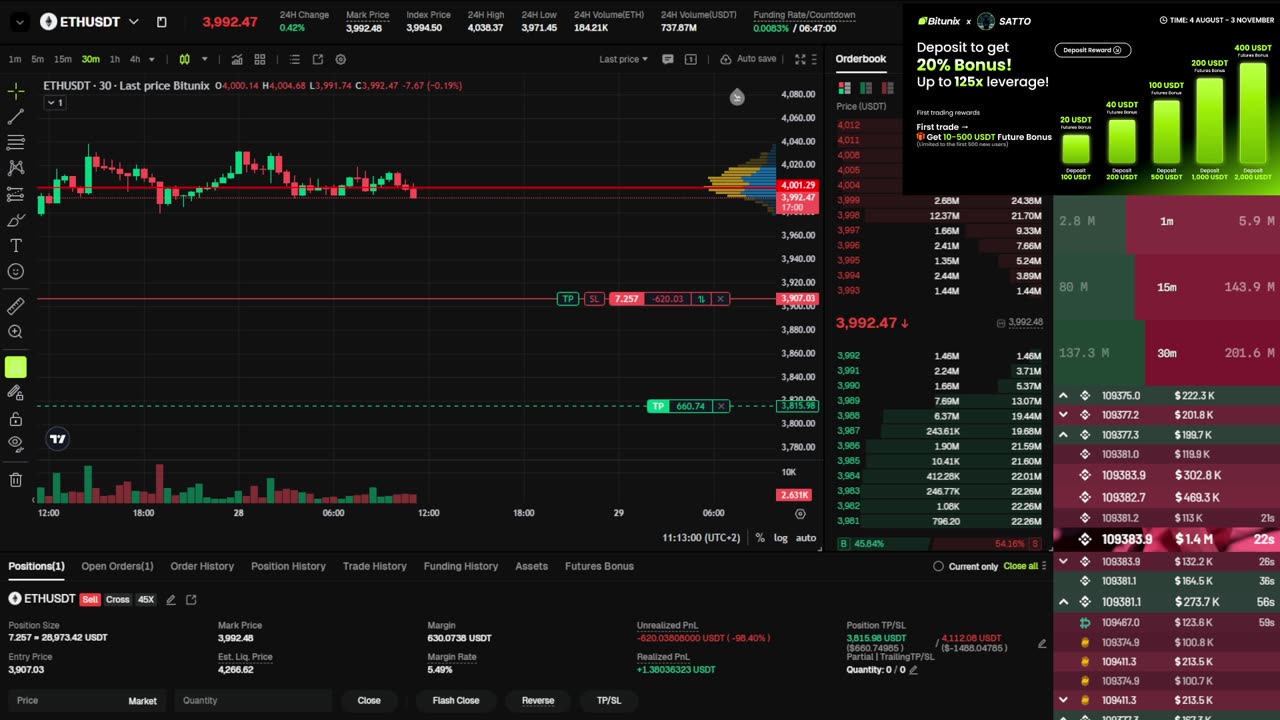Click the Reverse position button
Screen dimensions: 1280x720
point(538,700)
